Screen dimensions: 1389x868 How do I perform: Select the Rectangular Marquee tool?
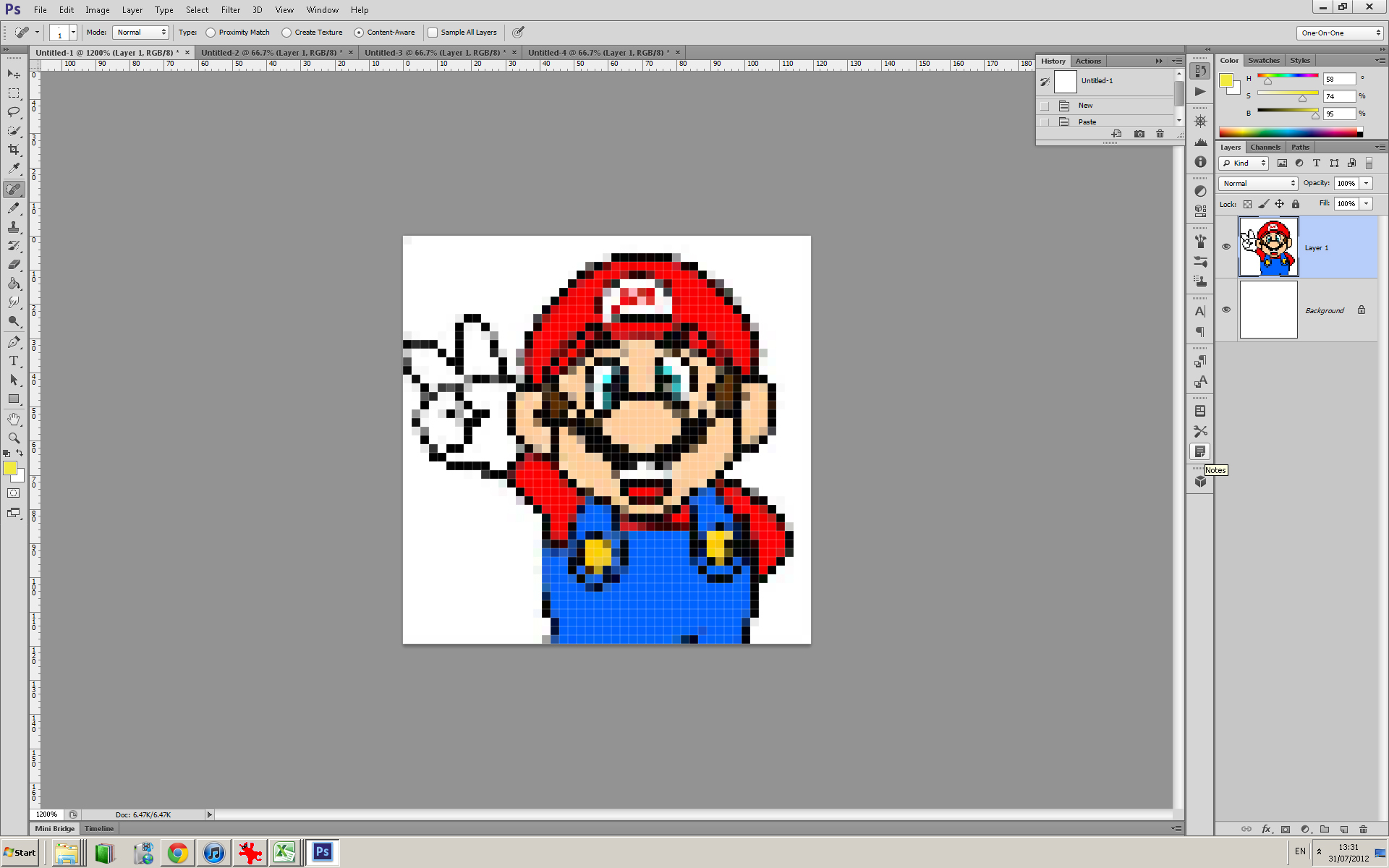[x=14, y=93]
